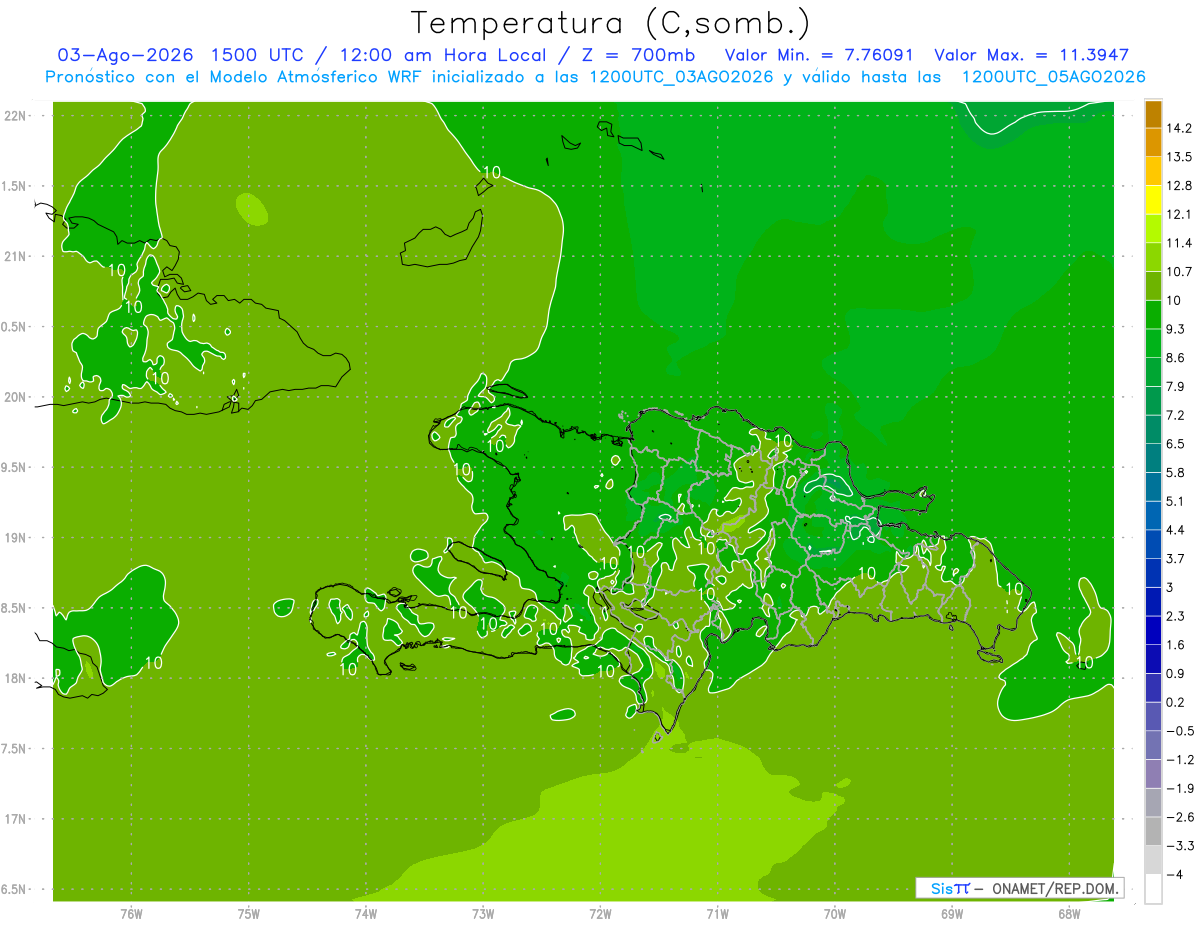The width and height of the screenshot is (1200, 927).
Task: Click the '72W' longitude axis label
Action: pos(600,914)
